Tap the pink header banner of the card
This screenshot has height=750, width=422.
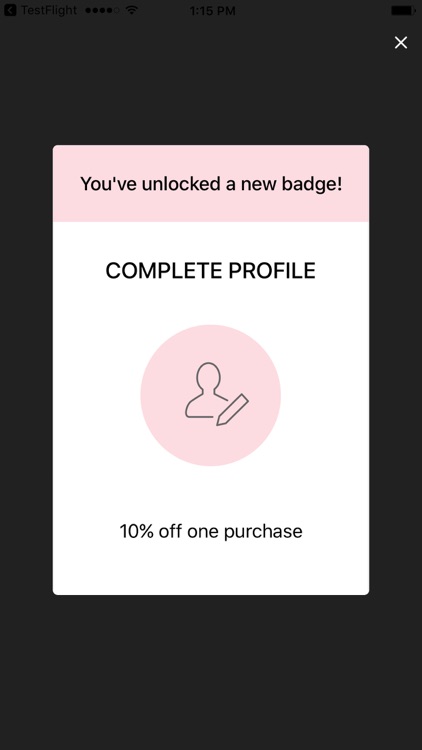click(211, 184)
